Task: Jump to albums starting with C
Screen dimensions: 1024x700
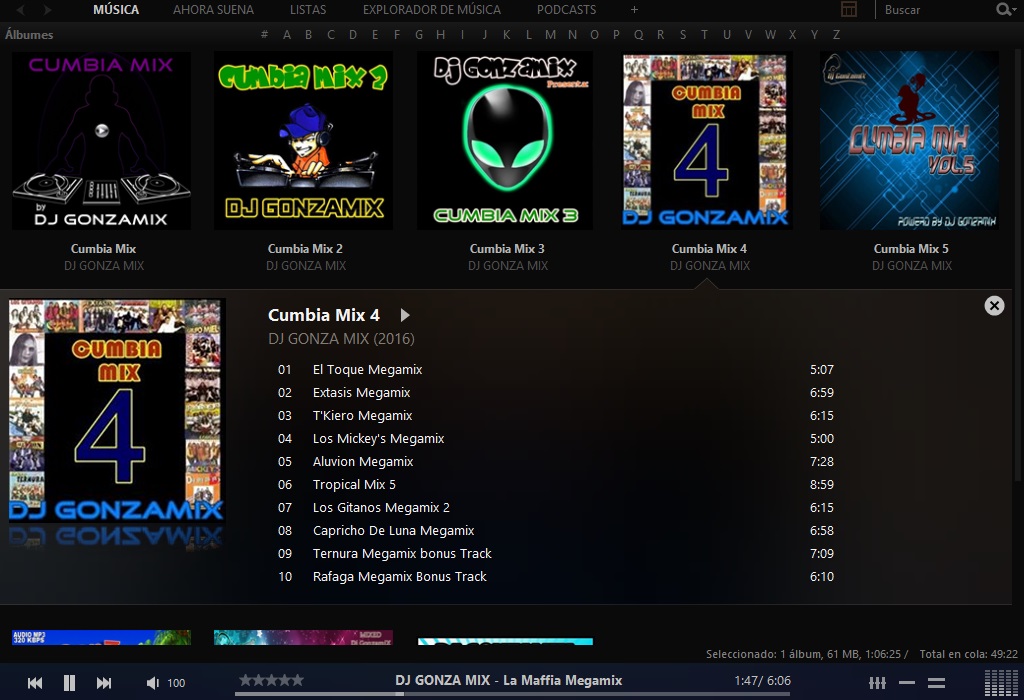Action: tap(331, 35)
